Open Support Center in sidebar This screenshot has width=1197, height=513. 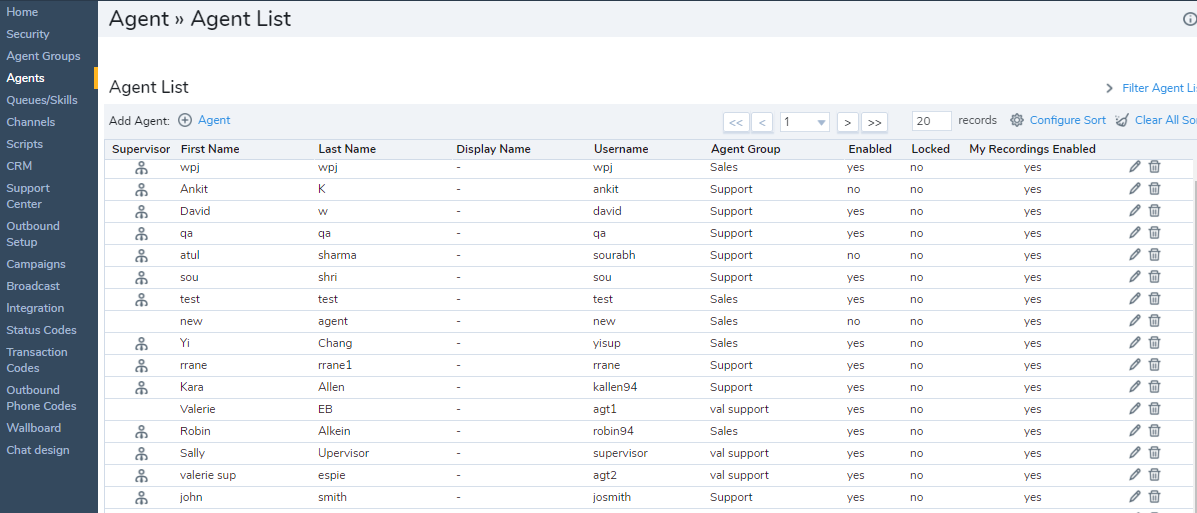pos(27,196)
